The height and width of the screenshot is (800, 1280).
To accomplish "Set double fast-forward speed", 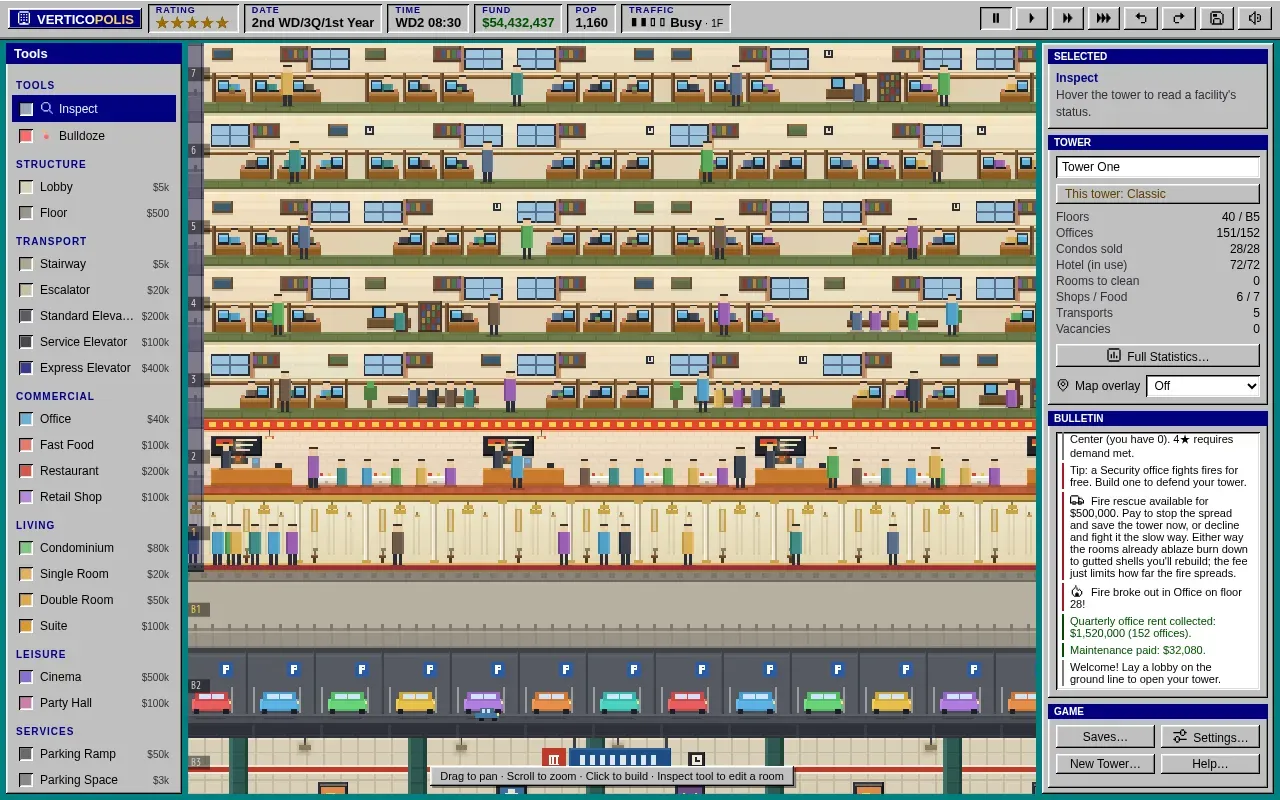I will point(1068,18).
